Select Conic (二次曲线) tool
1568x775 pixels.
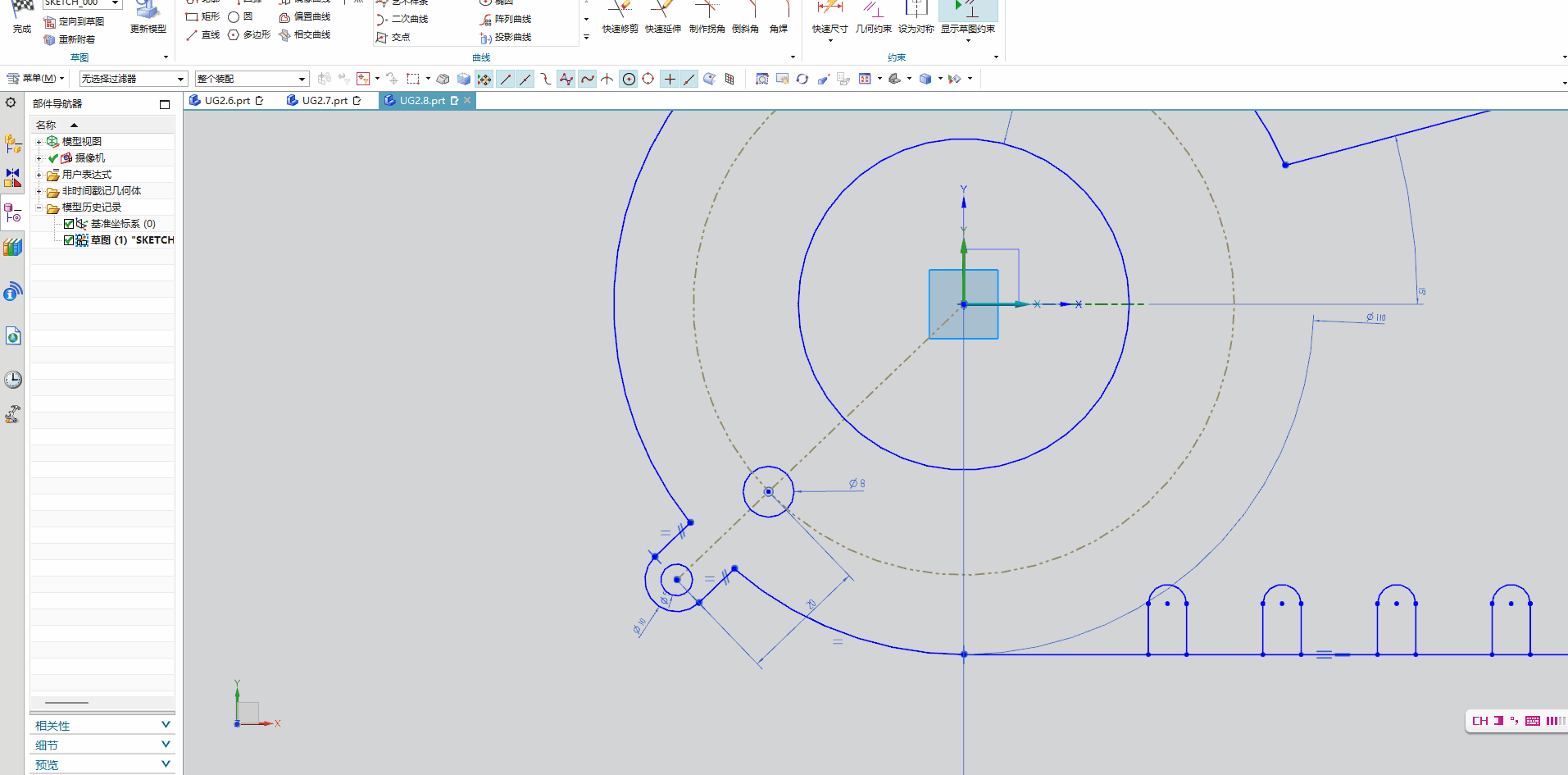402,19
